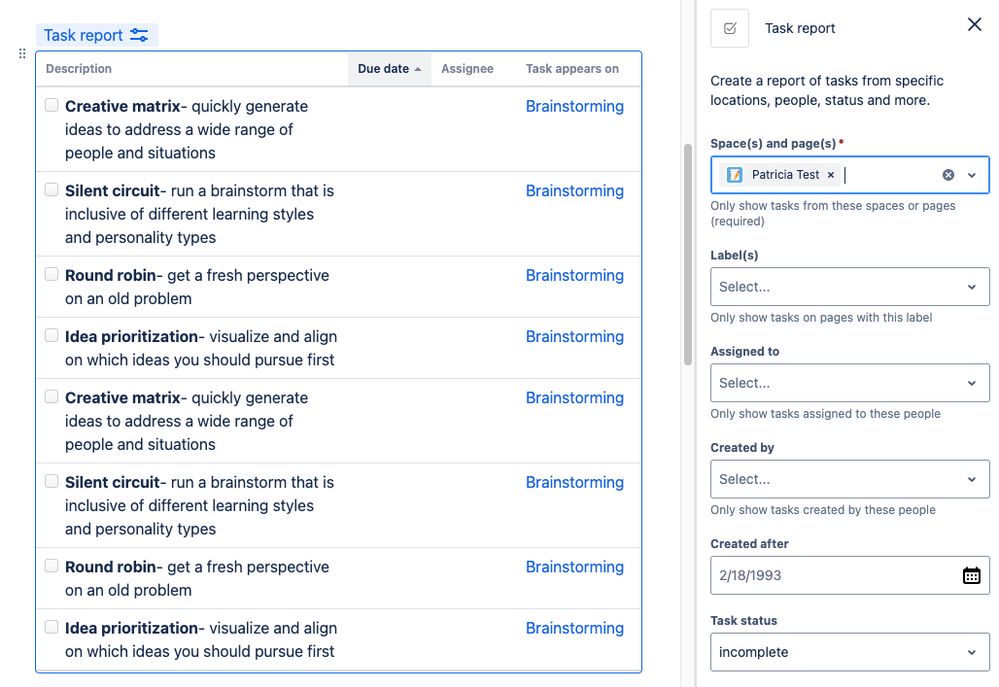
Task: Open the Assigned to dropdown
Action: click(971, 383)
